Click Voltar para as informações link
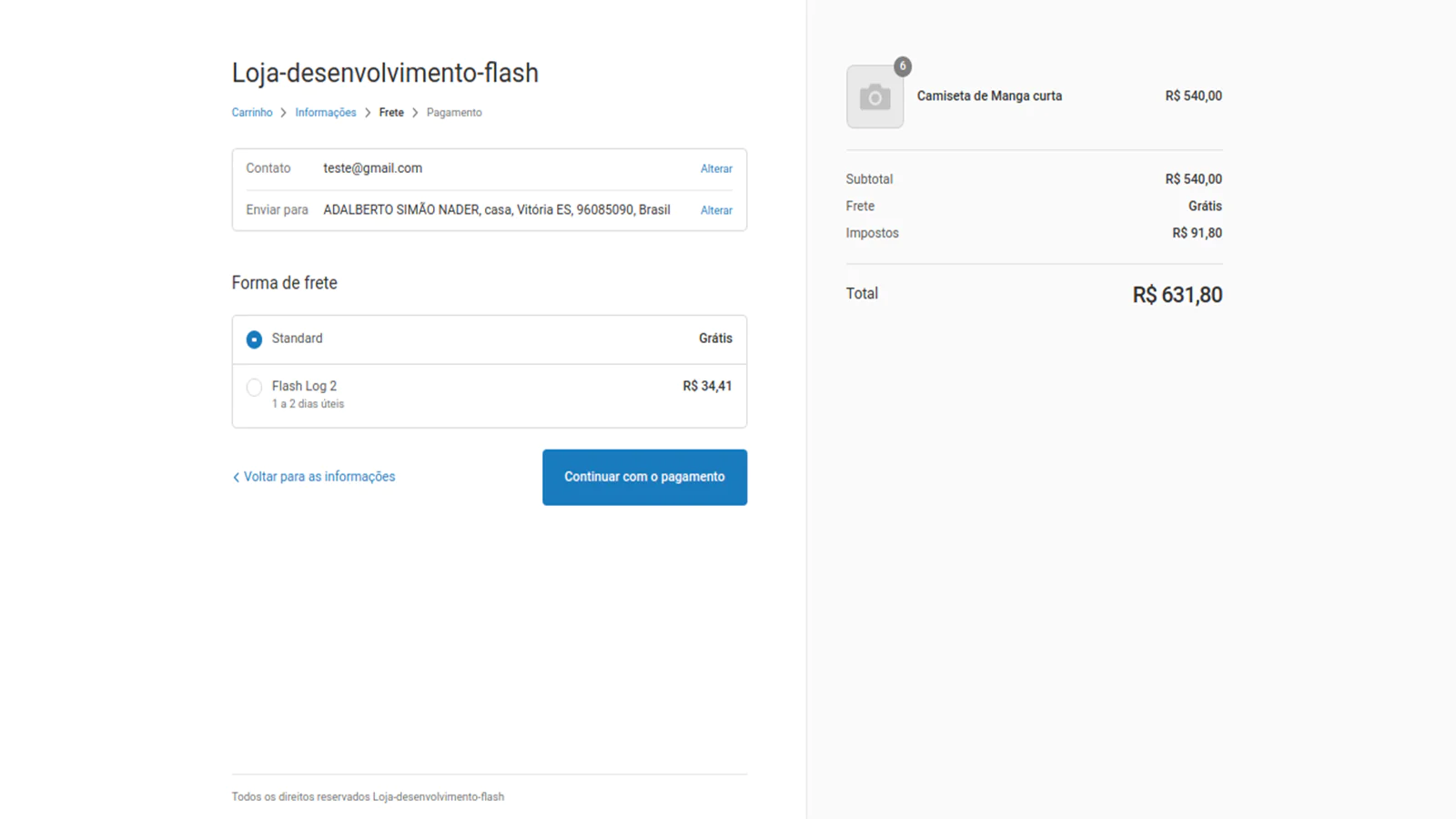 click(314, 477)
